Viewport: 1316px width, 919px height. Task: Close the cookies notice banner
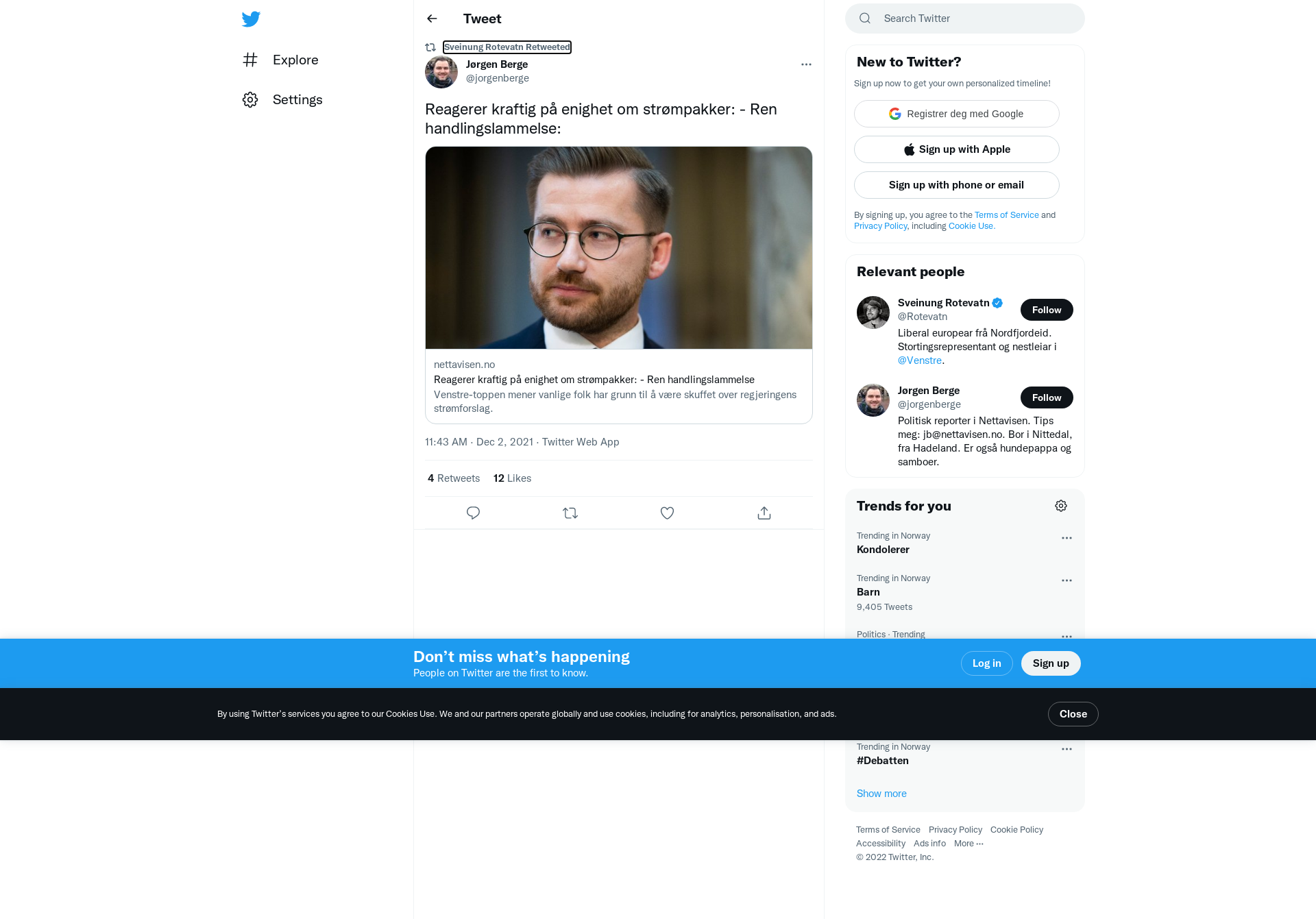click(1073, 714)
